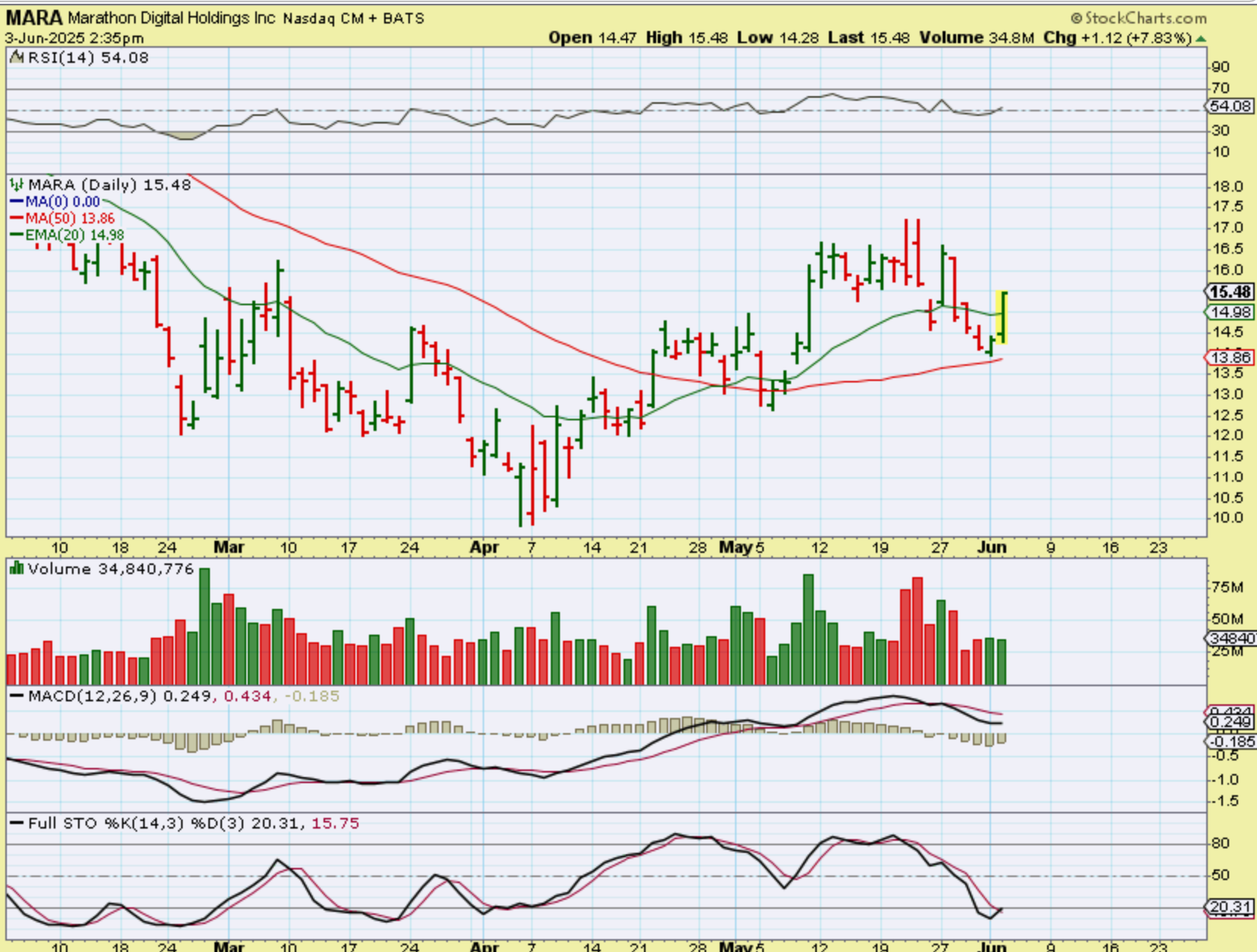Click the Full STO legend line marker
Viewport: 1257px width, 952px height.
[16, 822]
